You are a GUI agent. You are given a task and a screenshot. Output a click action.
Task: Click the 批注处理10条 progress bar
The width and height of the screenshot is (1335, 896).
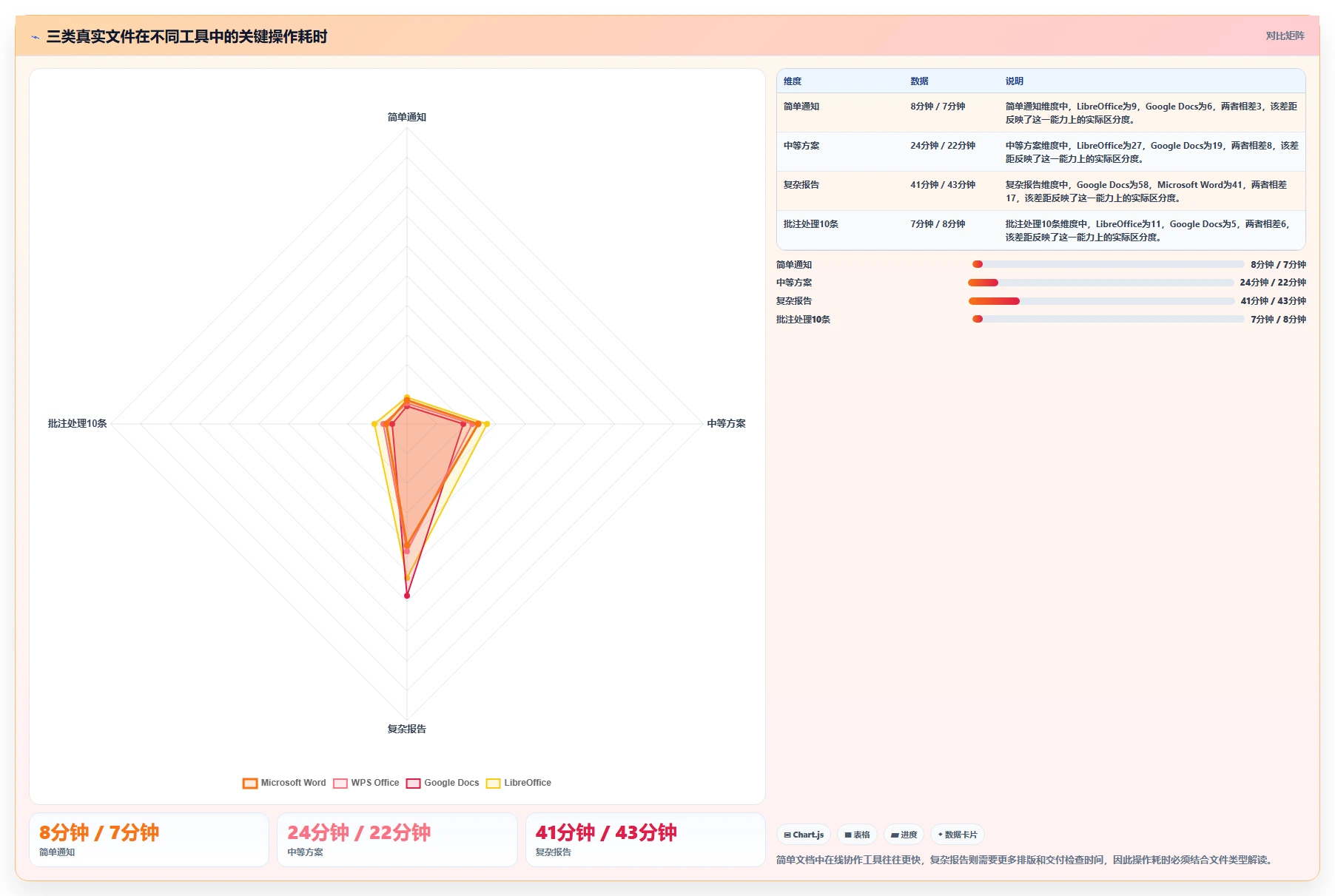click(x=1109, y=319)
